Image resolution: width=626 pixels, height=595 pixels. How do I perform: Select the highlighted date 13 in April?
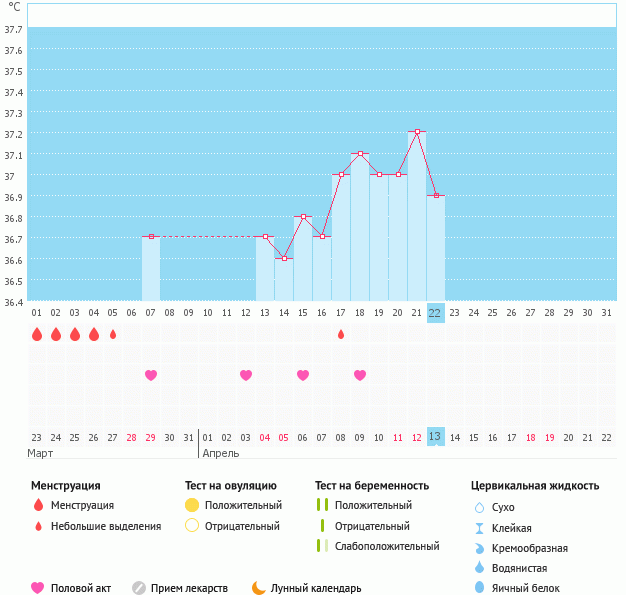(435, 437)
